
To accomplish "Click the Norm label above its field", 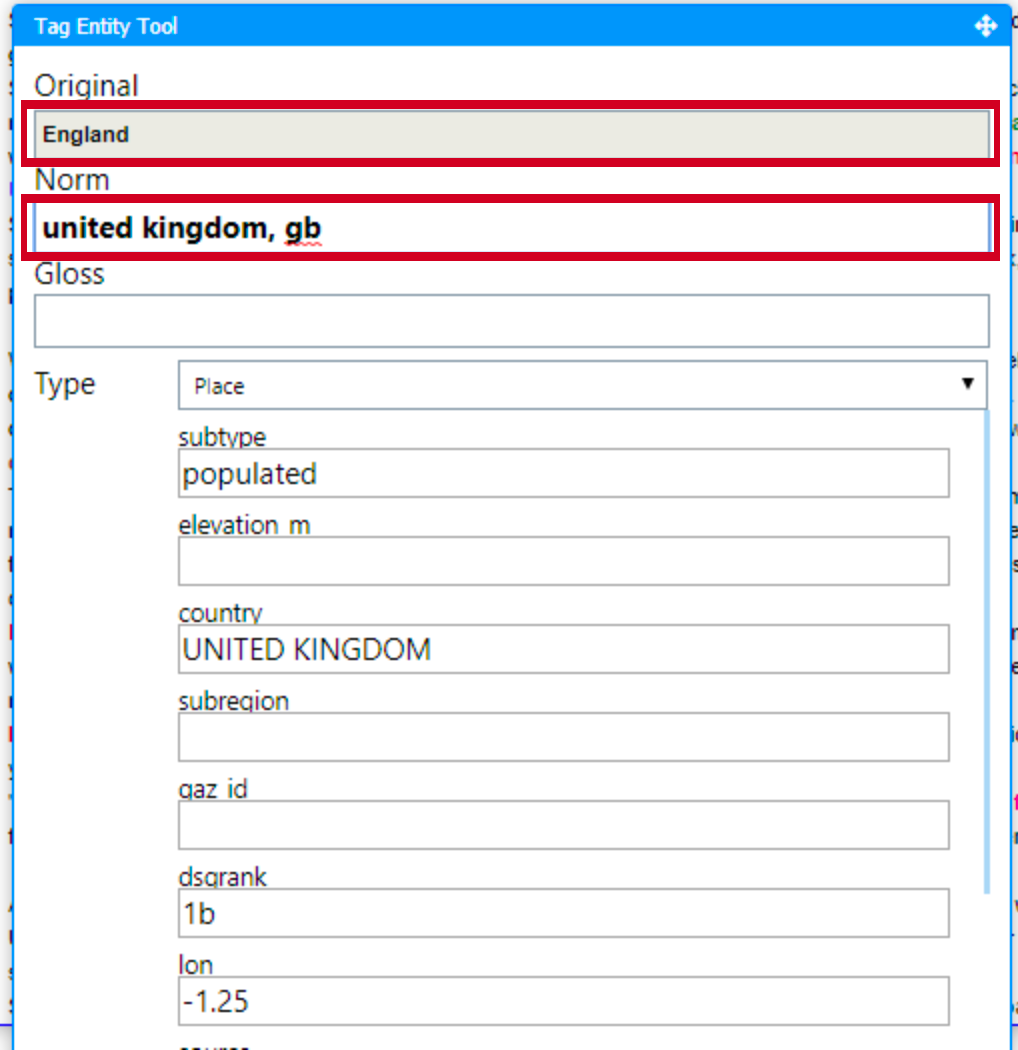I will click(x=72, y=180).
